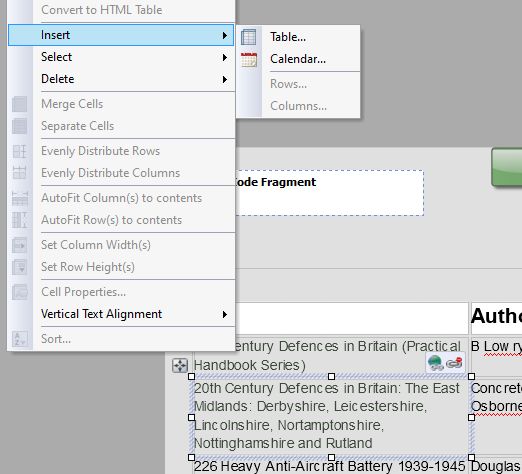Click the green button beside Code Fragment
Viewport: 522px width, 474px height.
[x=507, y=167]
